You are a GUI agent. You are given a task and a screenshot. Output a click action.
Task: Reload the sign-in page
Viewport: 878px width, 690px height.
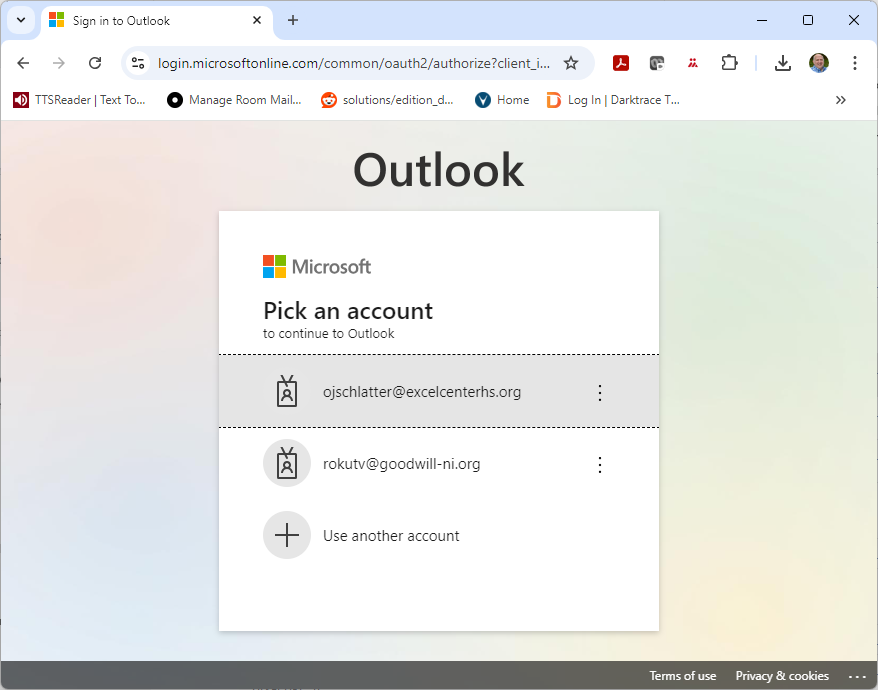[x=95, y=63]
